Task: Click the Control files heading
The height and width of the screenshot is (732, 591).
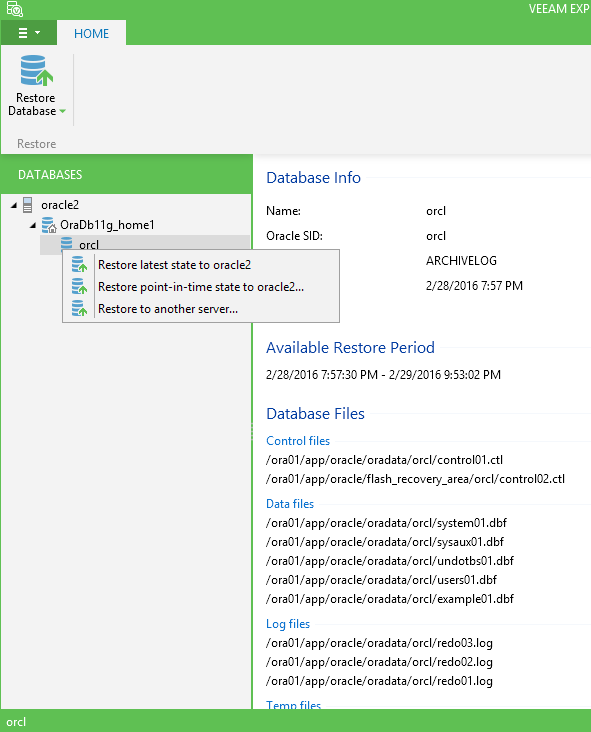Action: (x=298, y=441)
